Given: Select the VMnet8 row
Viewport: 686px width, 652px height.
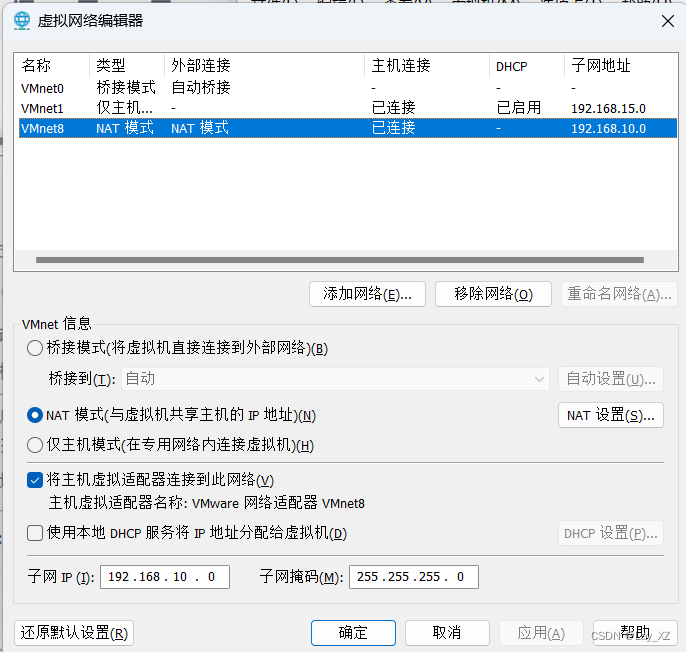Looking at the screenshot, I should click(x=348, y=128).
